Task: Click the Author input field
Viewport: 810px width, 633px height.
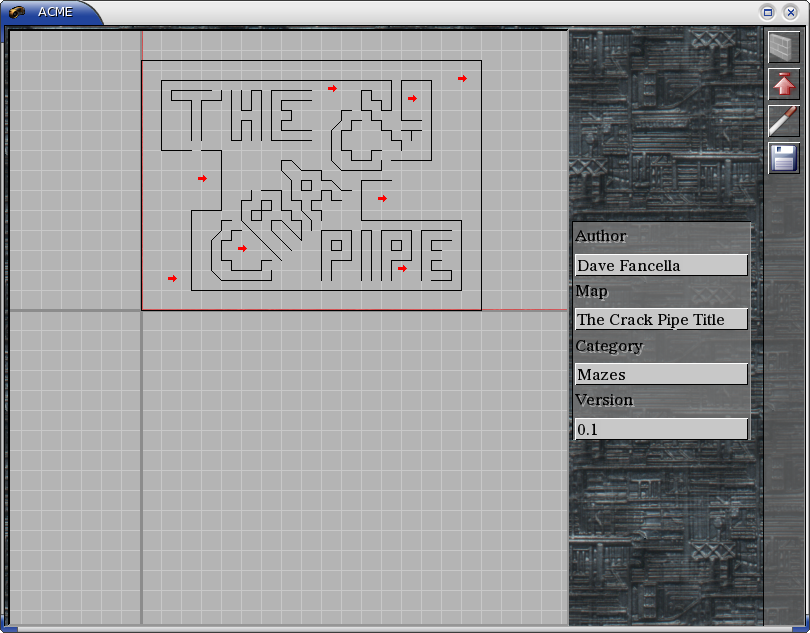Action: 661,265
